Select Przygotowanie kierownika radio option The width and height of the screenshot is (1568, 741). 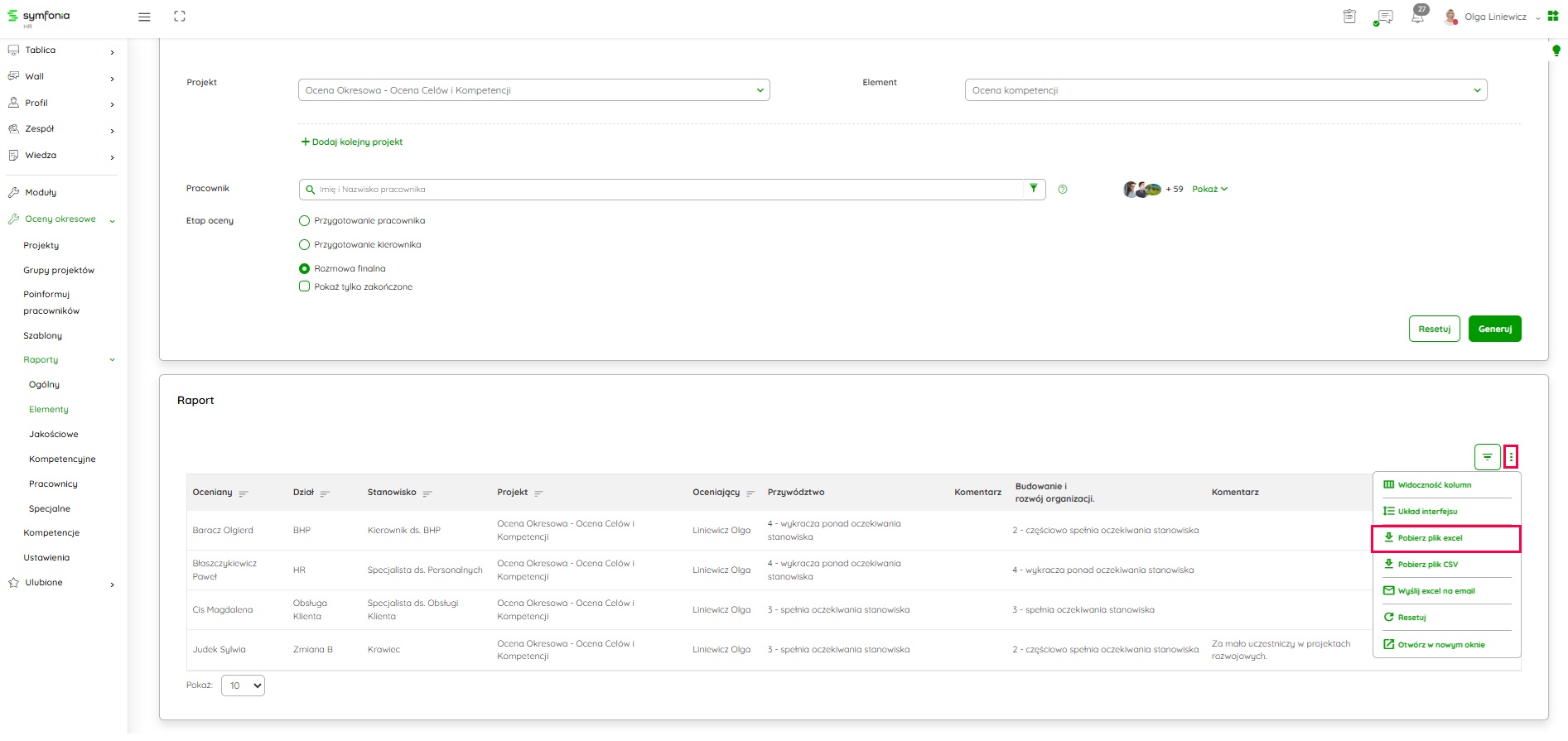click(304, 245)
